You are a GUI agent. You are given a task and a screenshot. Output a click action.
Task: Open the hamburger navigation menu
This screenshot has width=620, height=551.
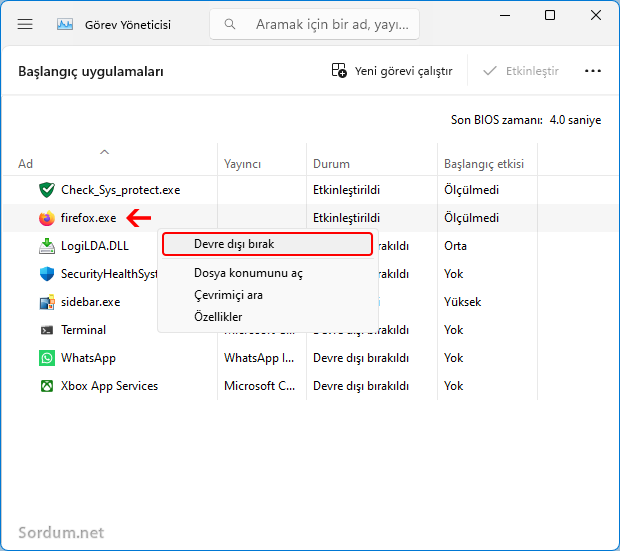click(x=25, y=25)
